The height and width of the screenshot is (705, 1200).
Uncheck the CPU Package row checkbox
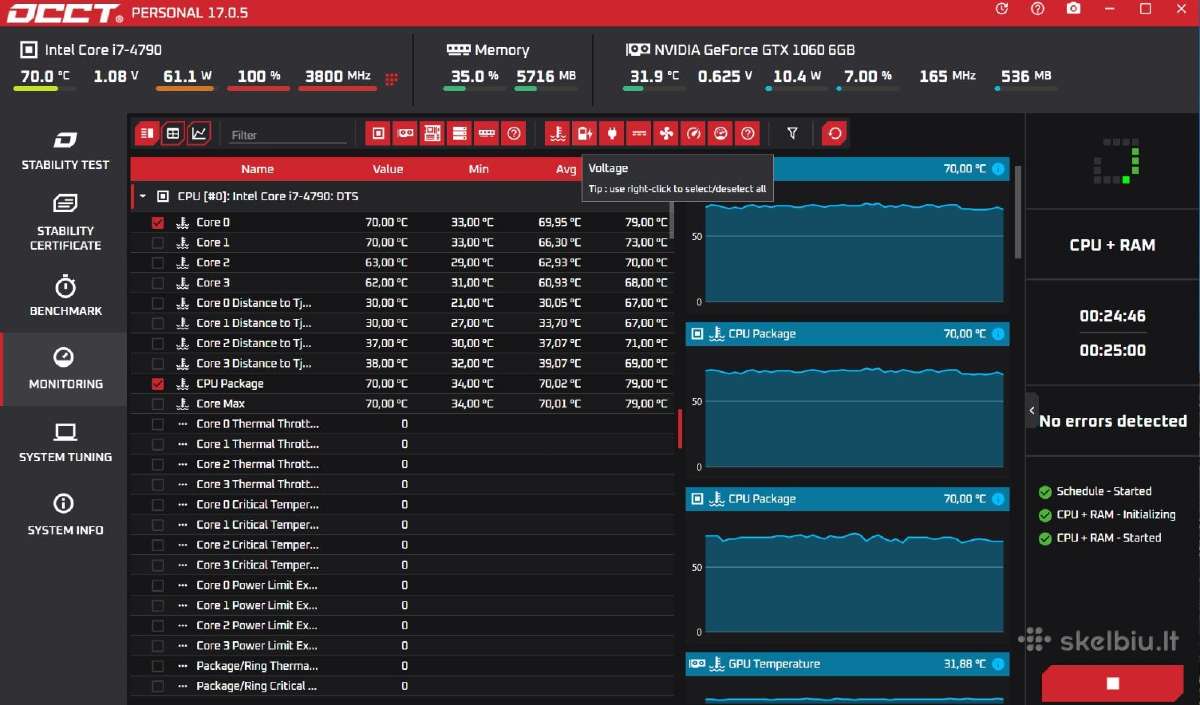157,383
